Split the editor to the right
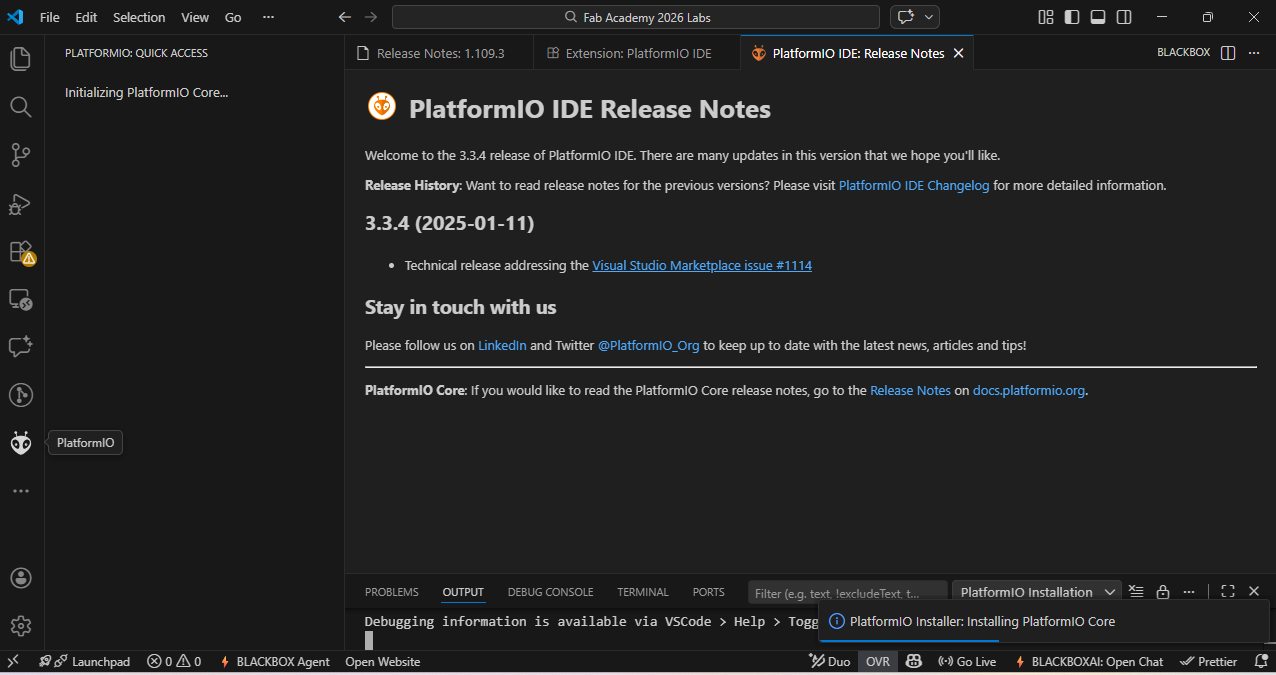This screenshot has width=1276, height=675. tap(1228, 53)
